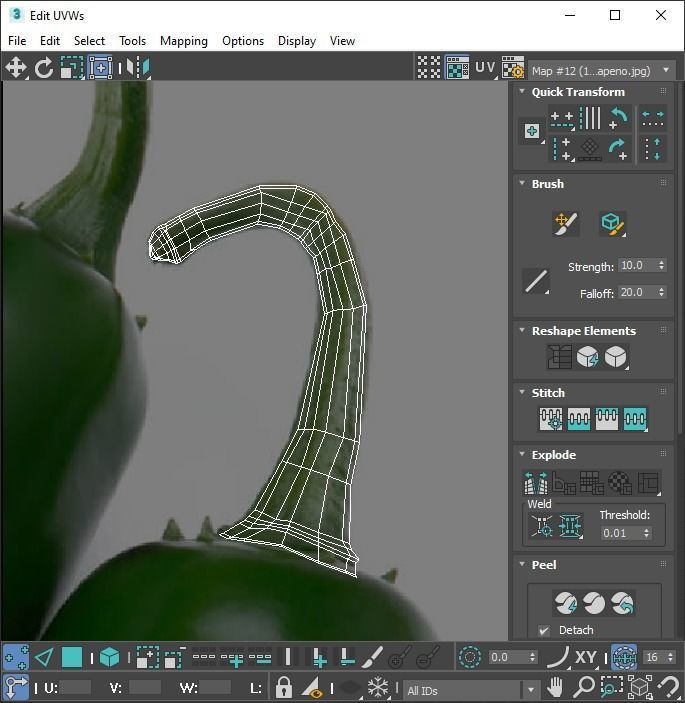Collapse the Quick Transform rollout
Image resolution: width=685 pixels, height=703 pixels.
pyautogui.click(x=522, y=91)
